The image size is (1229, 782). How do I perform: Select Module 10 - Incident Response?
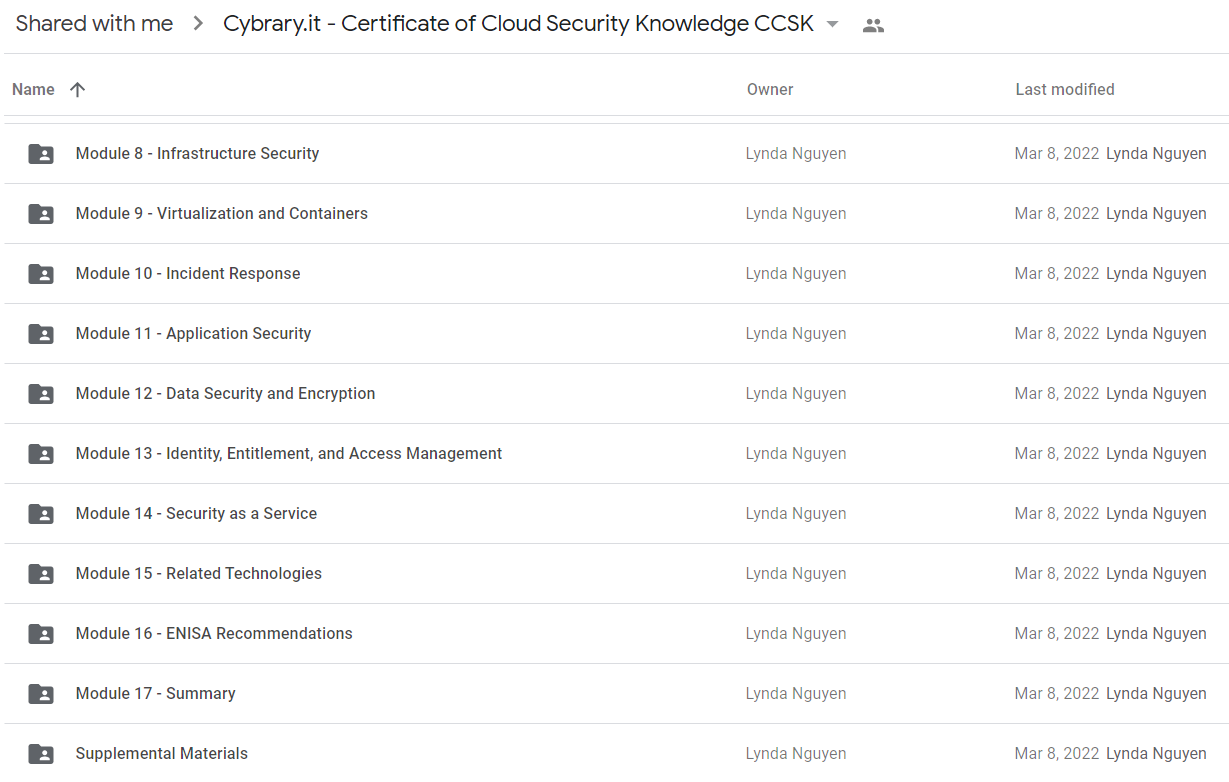point(188,273)
